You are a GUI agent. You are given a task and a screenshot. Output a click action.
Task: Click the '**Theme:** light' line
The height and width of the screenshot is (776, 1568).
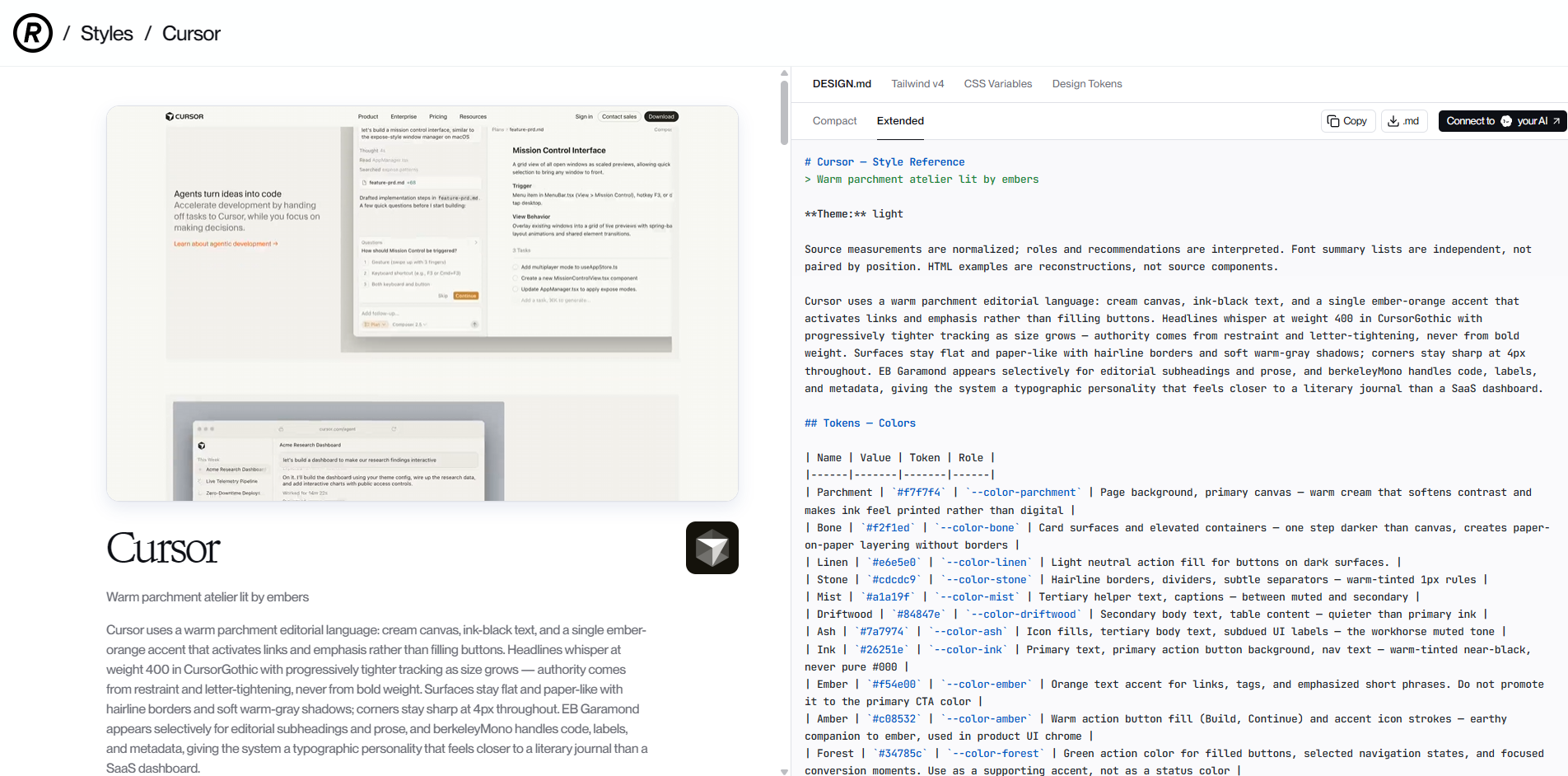click(x=854, y=214)
